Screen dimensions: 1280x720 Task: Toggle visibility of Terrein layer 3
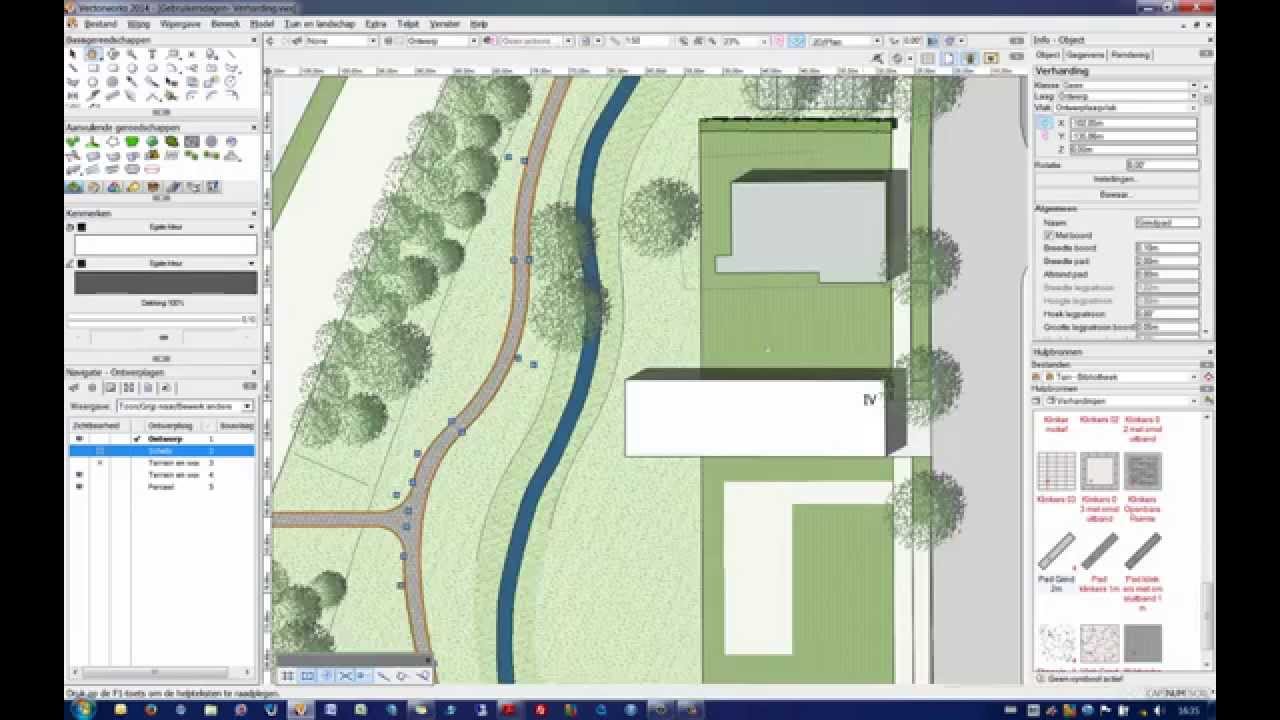click(100, 463)
